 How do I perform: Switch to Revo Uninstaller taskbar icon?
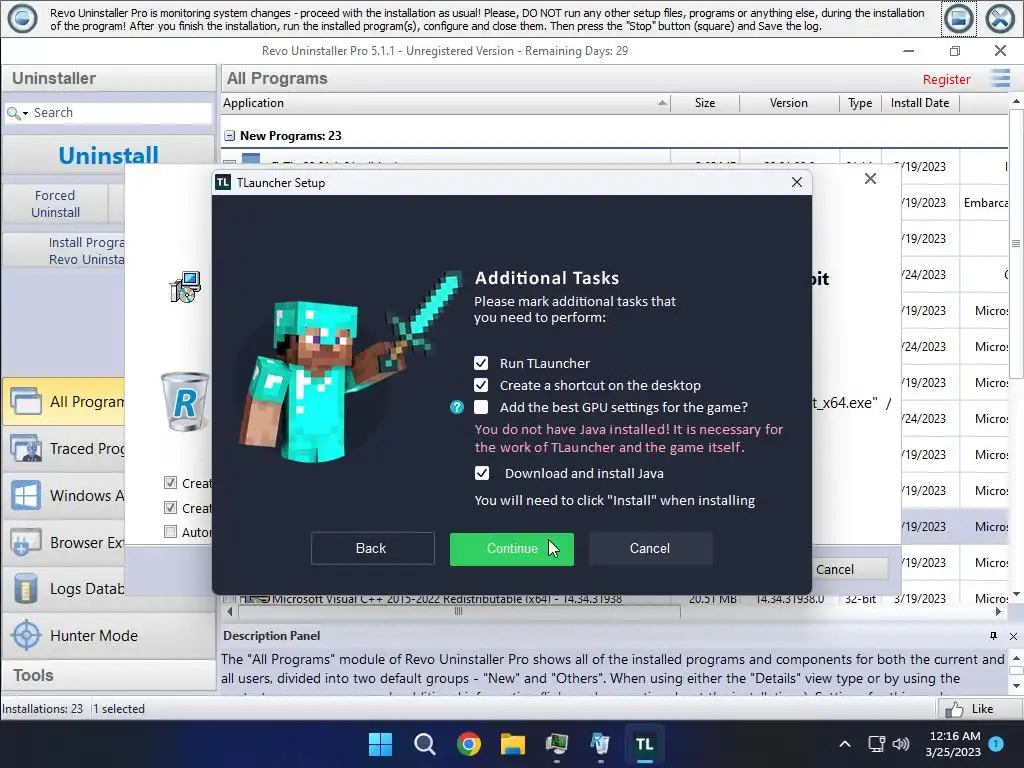600,744
